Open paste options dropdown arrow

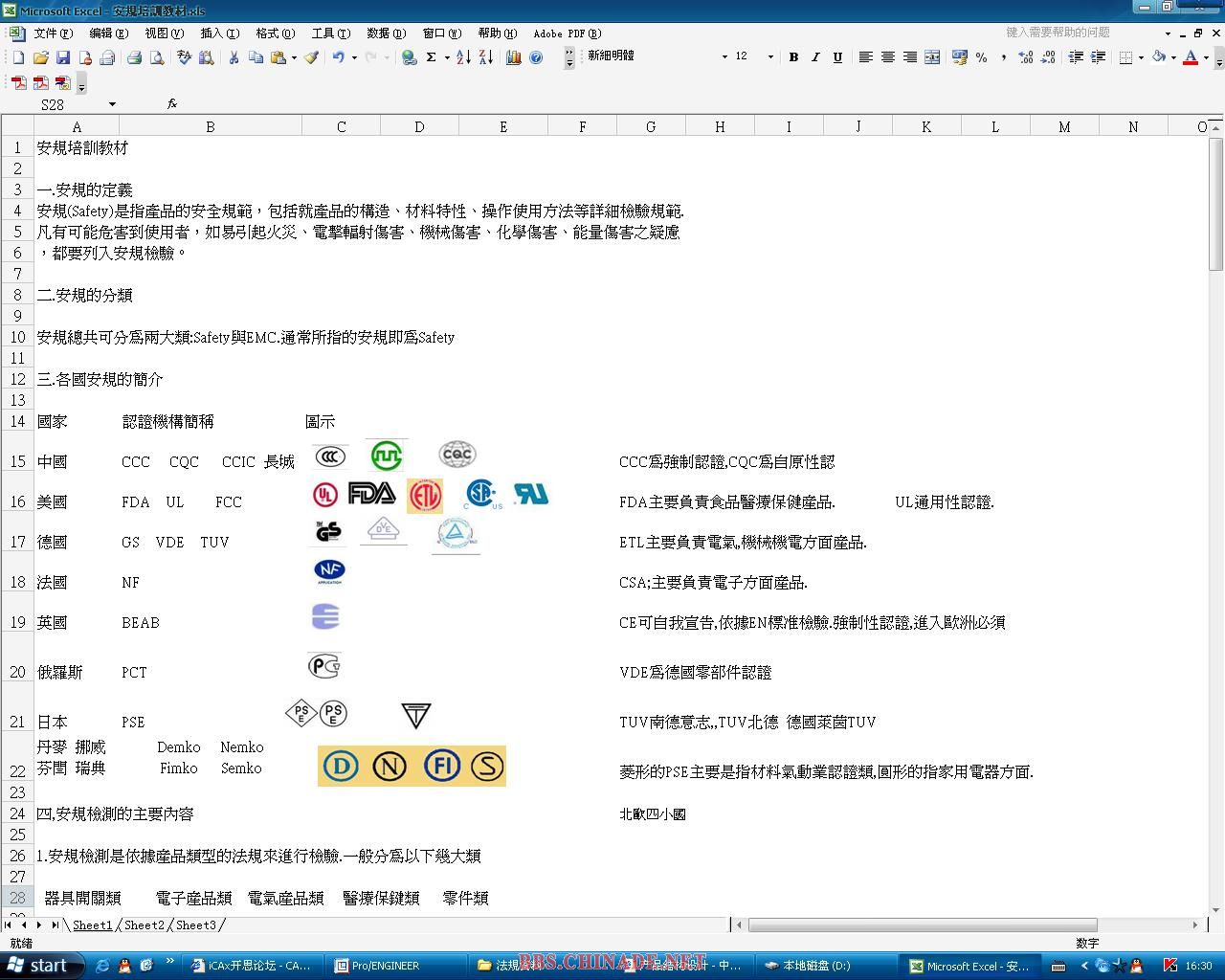point(293,57)
